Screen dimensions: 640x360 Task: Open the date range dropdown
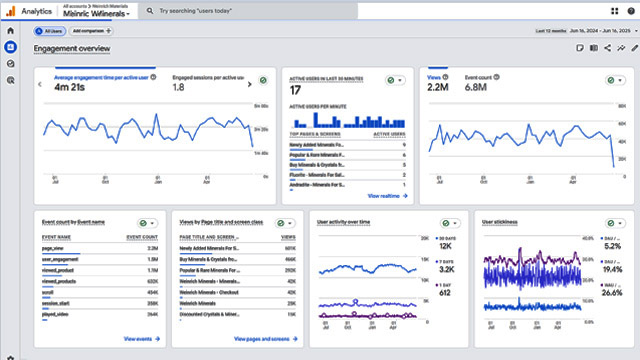click(587, 31)
